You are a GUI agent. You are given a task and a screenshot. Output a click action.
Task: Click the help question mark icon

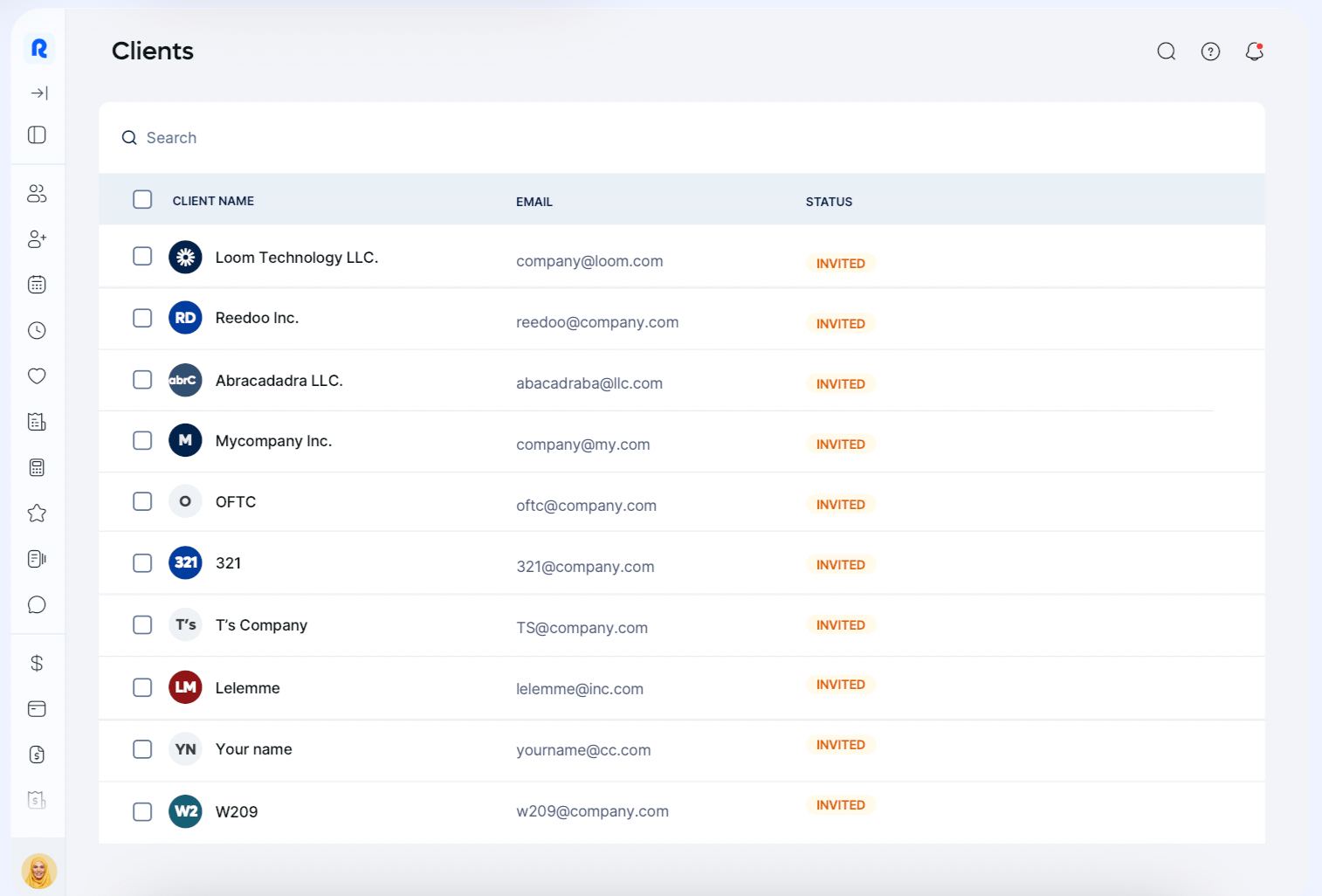click(1210, 52)
